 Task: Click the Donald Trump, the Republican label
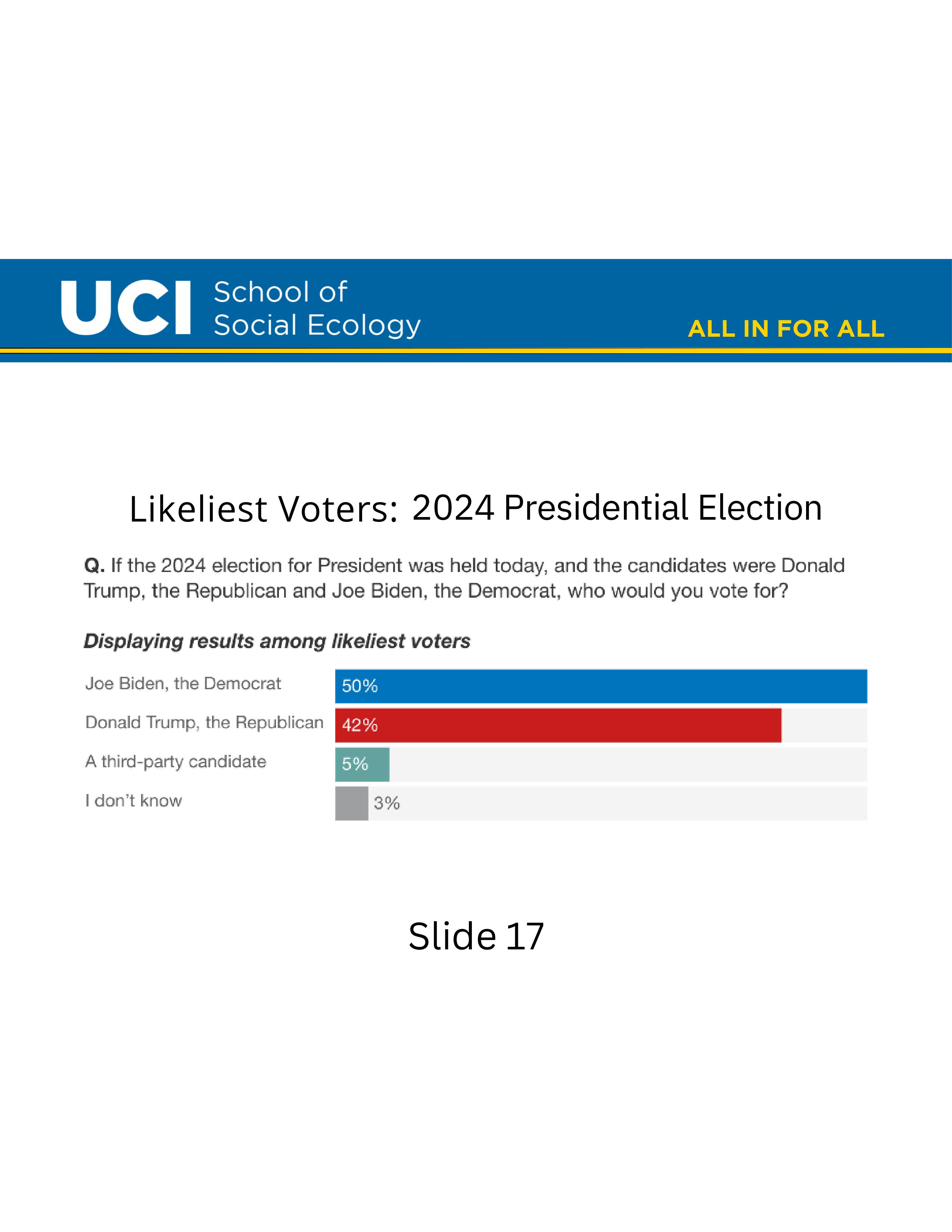[204, 723]
